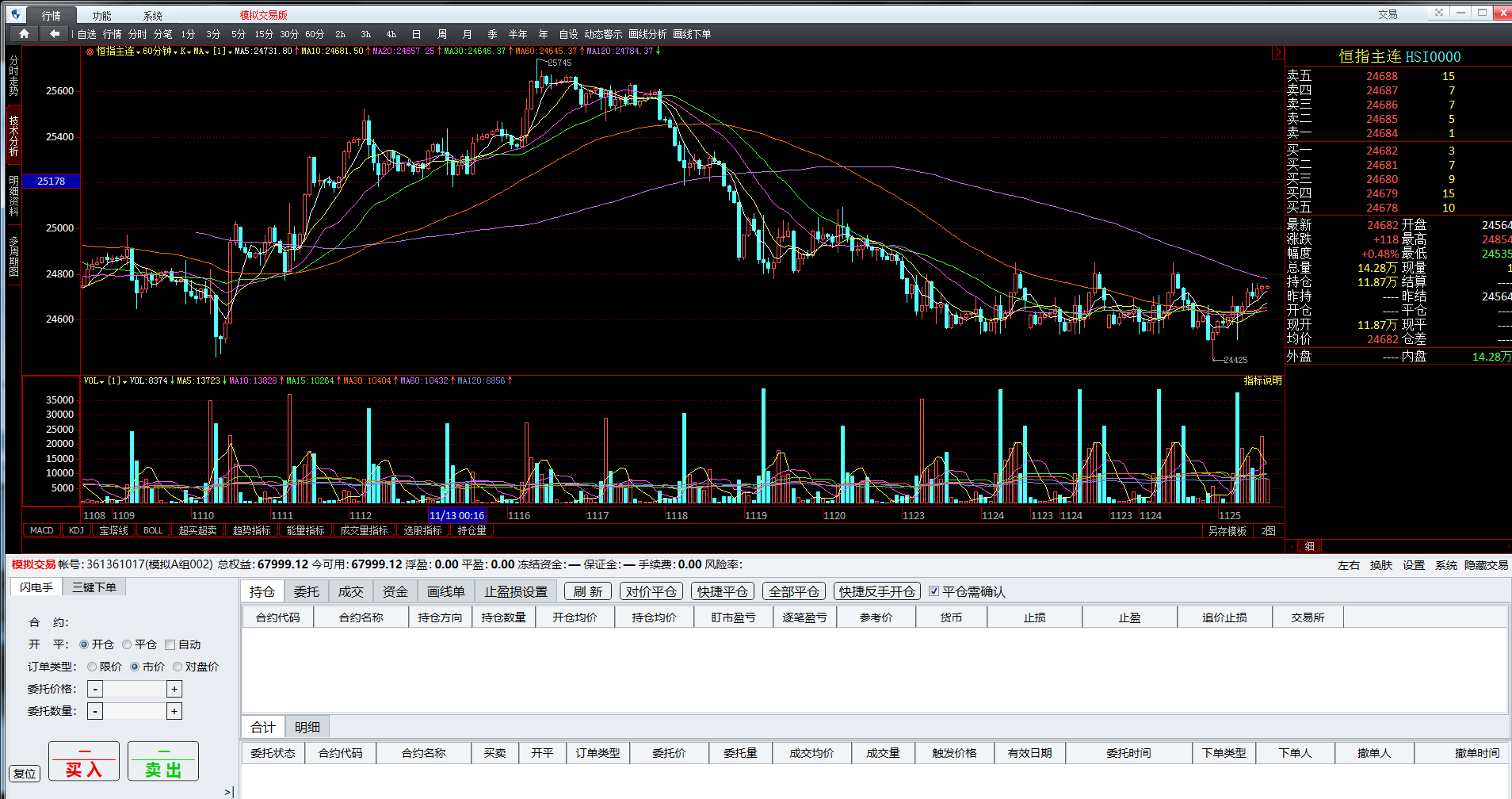Click the shield app logo icon
Viewport: 1512px width, 799px height.
[x=15, y=14]
